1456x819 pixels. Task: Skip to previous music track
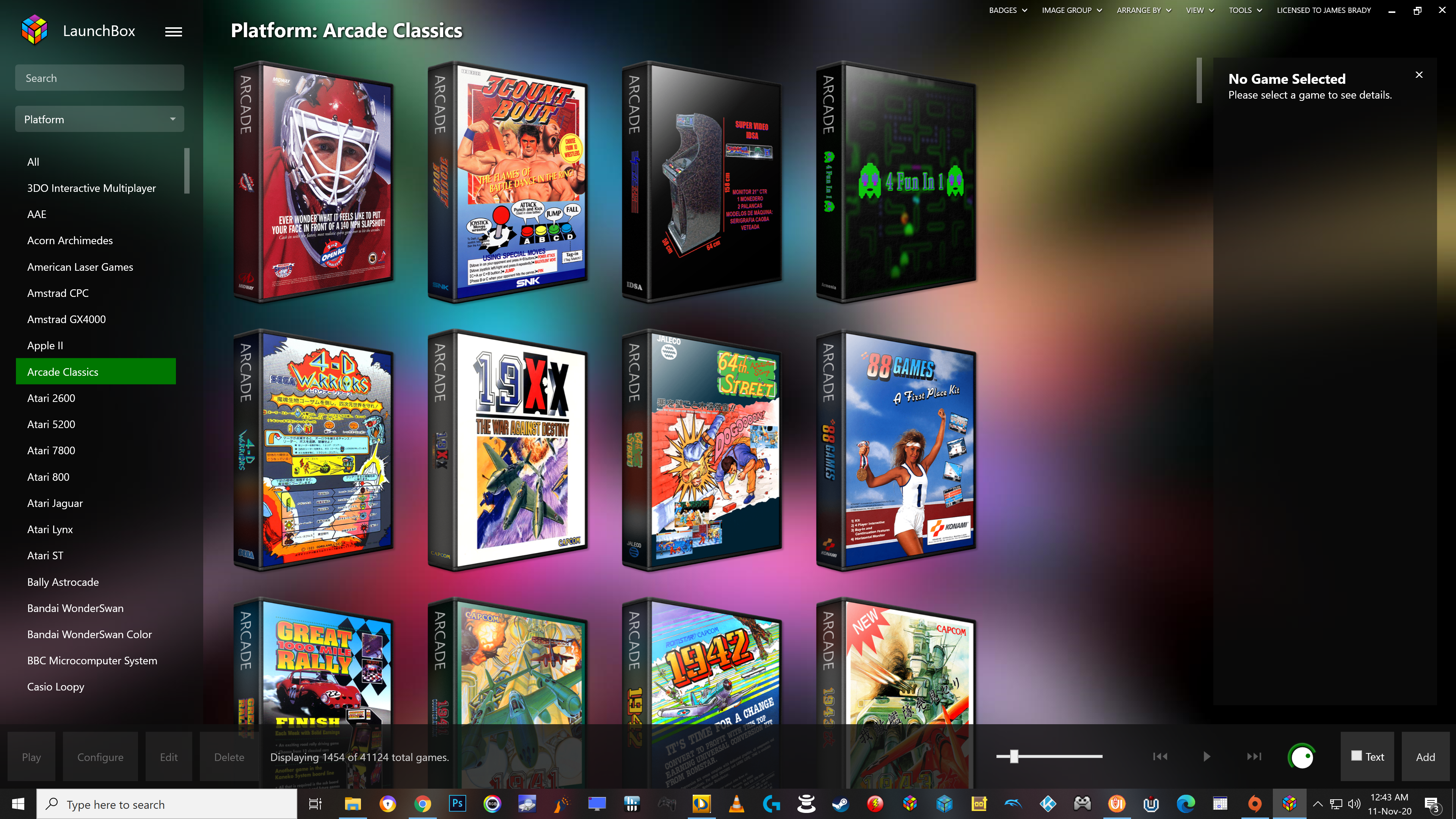coord(1160,756)
